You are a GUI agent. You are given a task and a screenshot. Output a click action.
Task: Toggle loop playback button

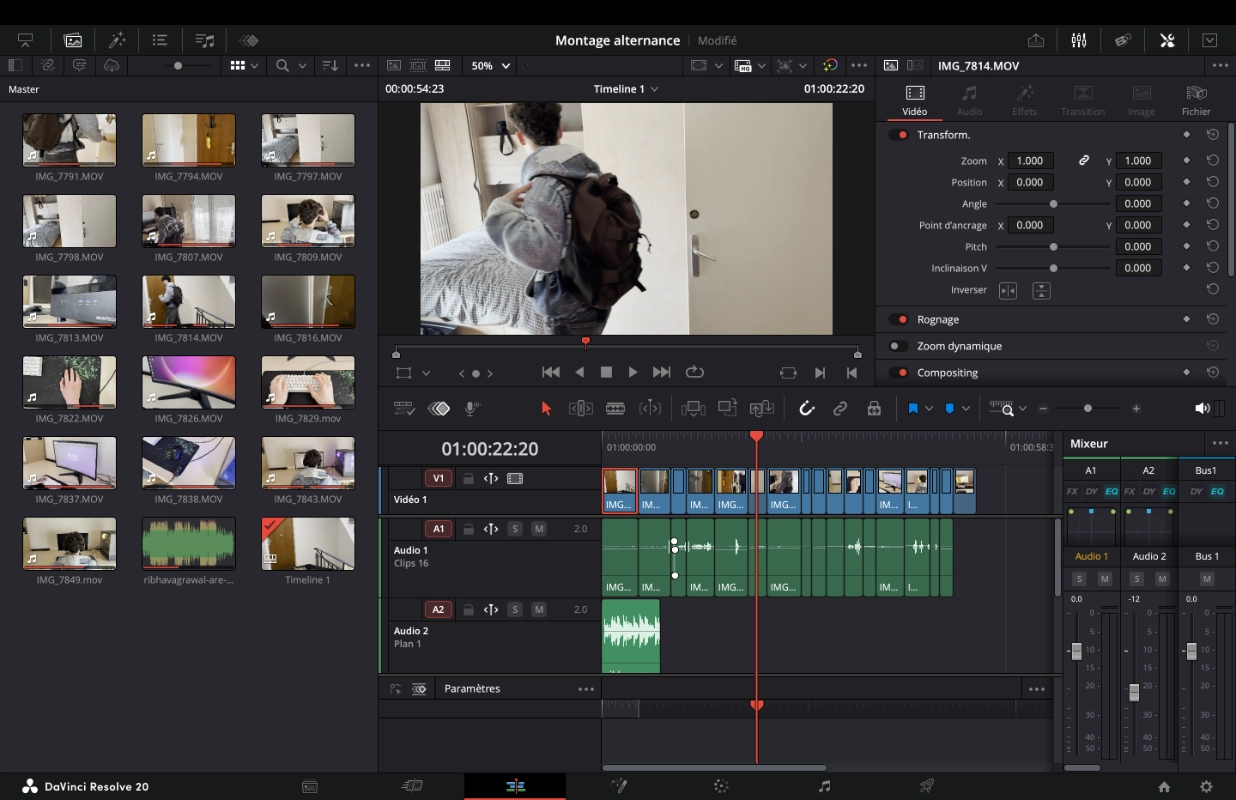[x=694, y=372]
